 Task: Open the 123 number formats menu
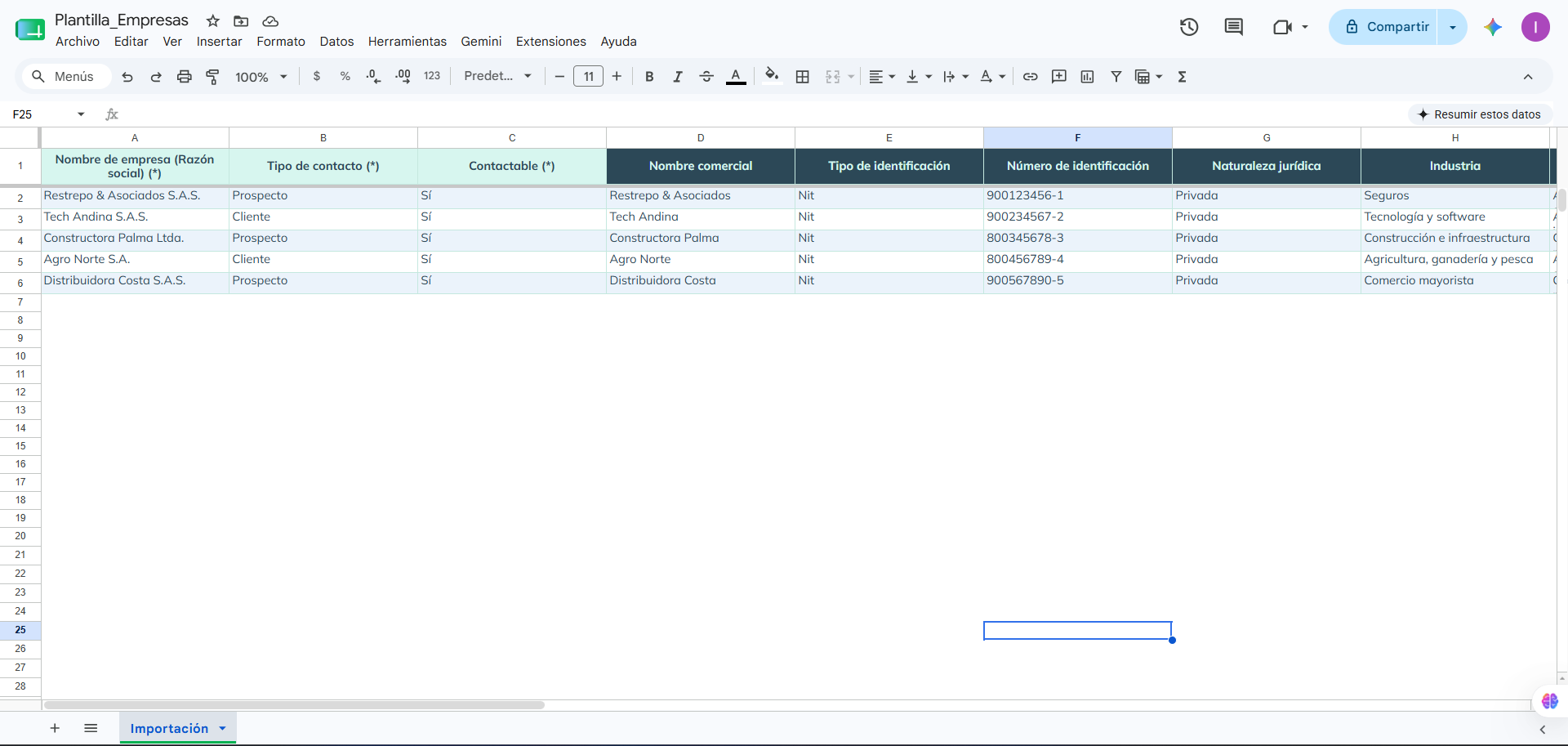point(432,77)
